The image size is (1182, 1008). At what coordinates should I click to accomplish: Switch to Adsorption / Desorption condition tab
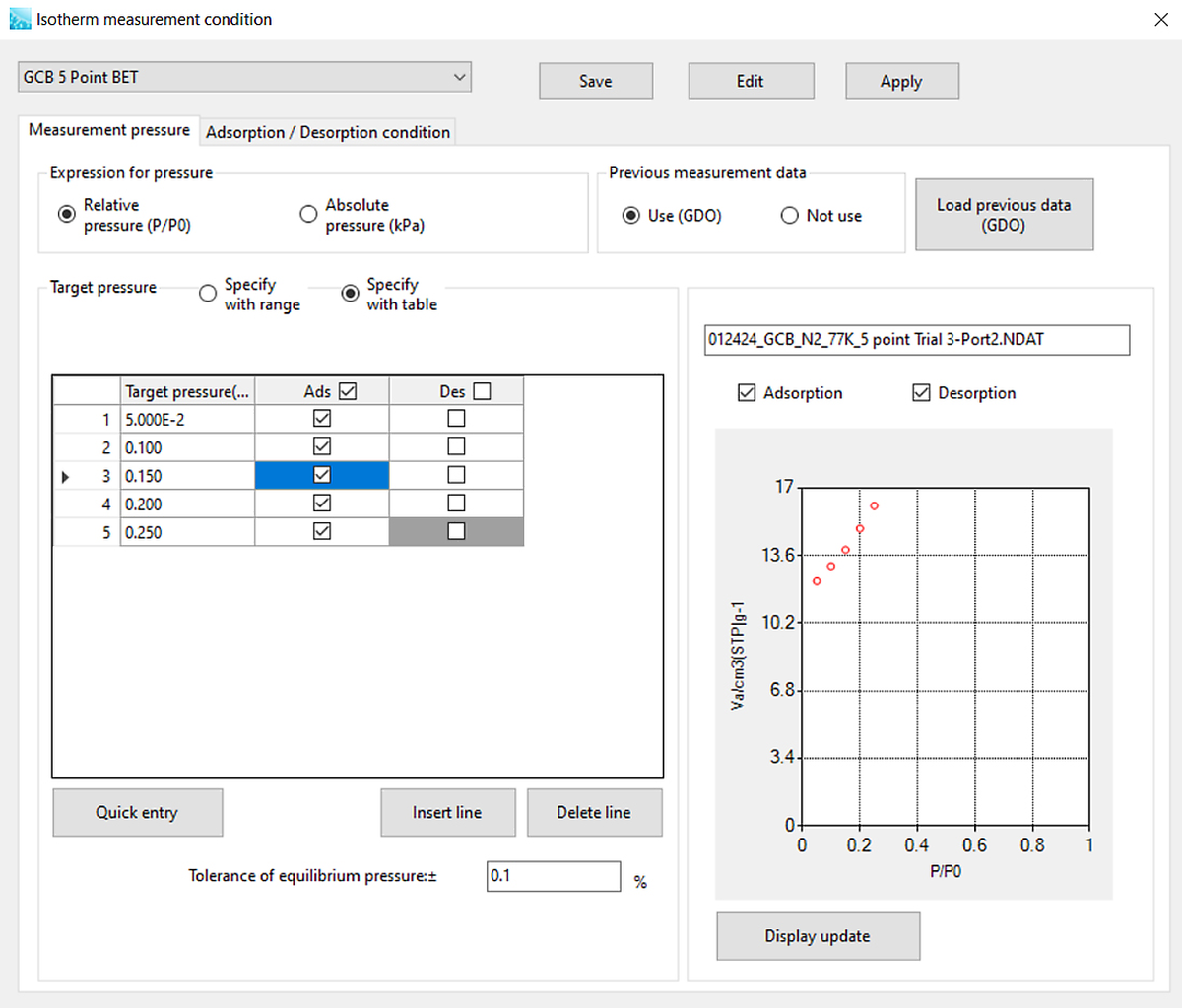[x=328, y=132]
